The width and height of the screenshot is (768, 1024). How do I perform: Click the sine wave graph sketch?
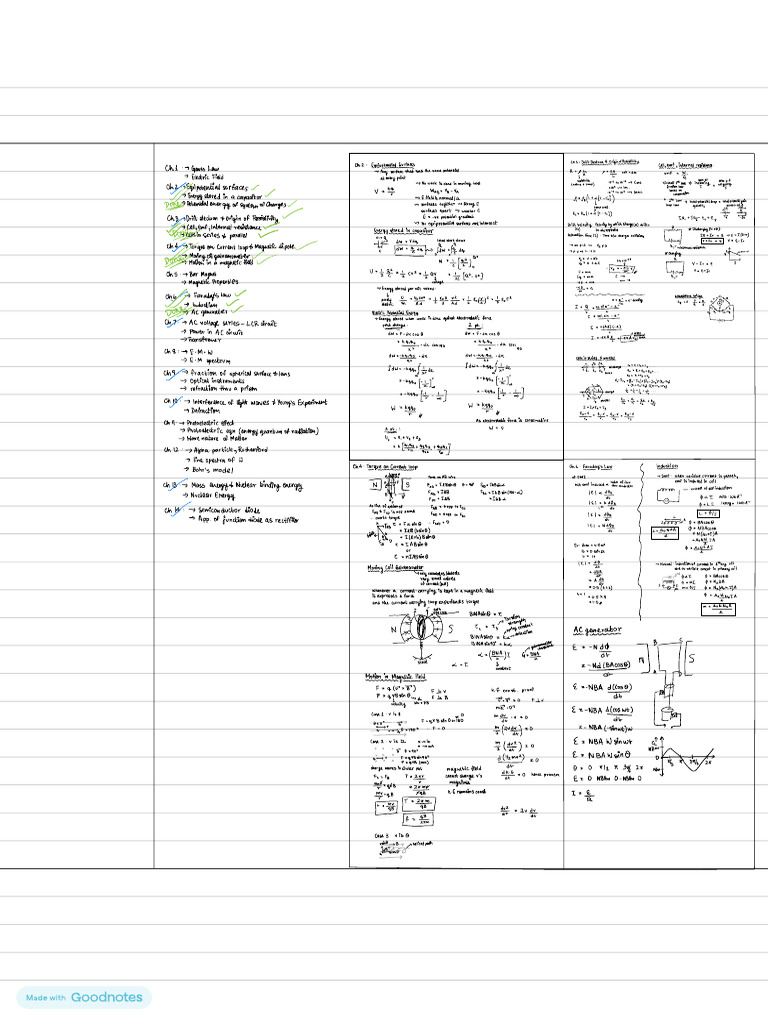(x=683, y=758)
